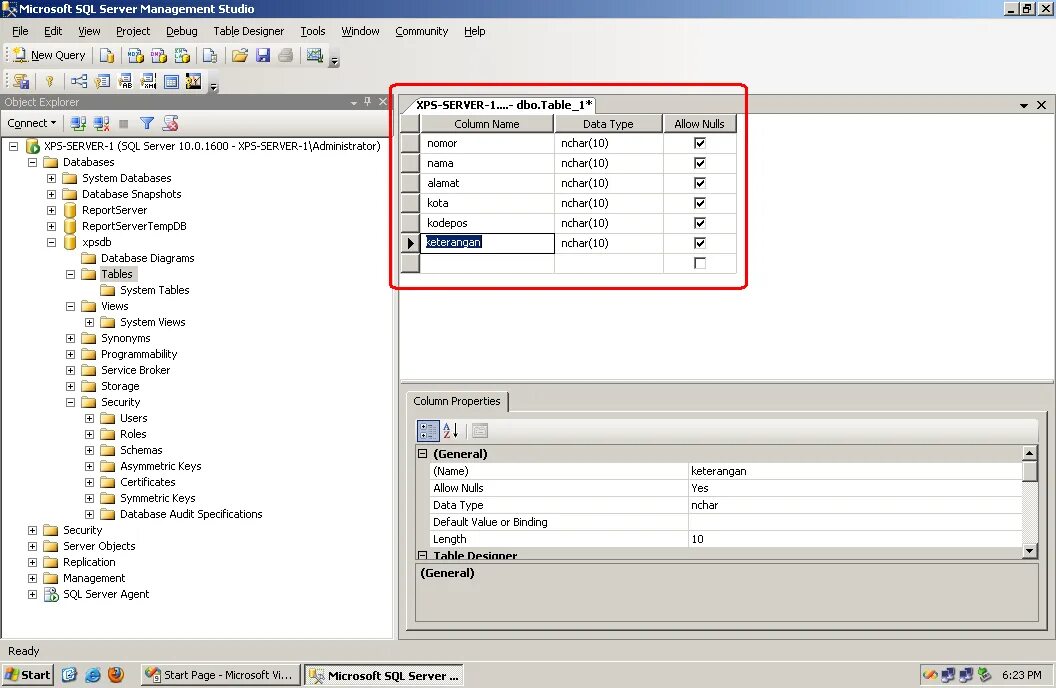1056x688 pixels.
Task: Pin the Object Explorer panel (auto-hide)
Action: point(368,102)
